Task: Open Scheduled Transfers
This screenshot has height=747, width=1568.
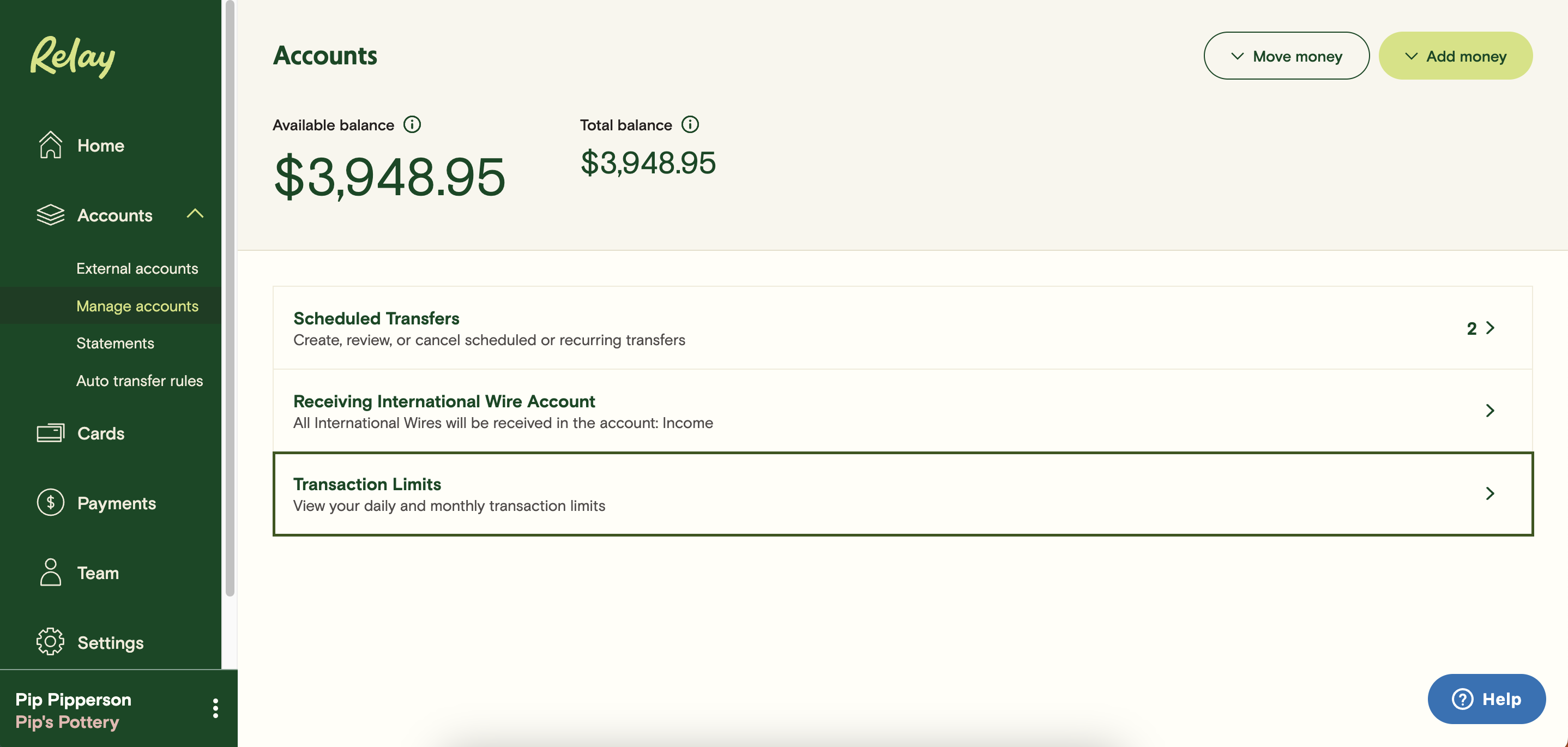Action: tap(901, 328)
